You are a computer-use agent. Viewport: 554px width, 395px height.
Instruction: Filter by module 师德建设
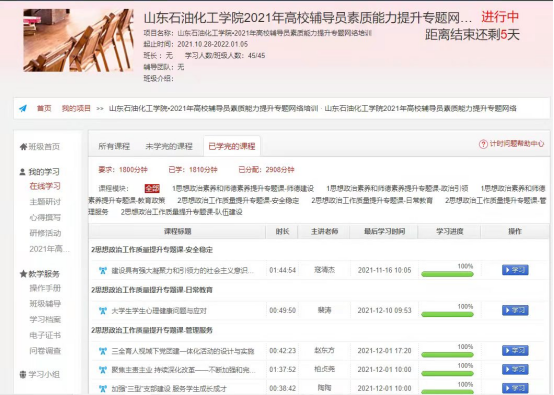coord(243,188)
